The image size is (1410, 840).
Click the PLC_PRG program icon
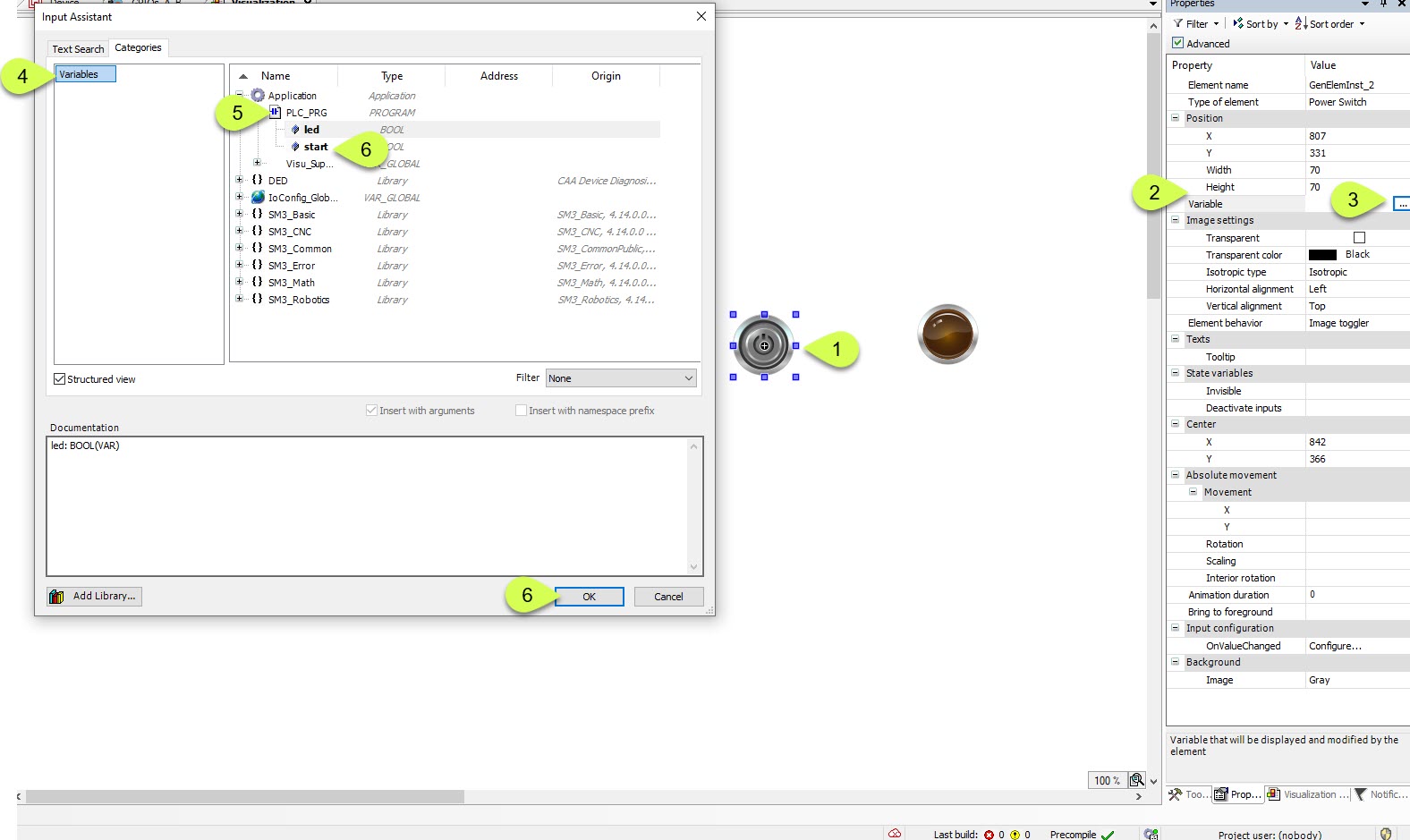pos(275,113)
